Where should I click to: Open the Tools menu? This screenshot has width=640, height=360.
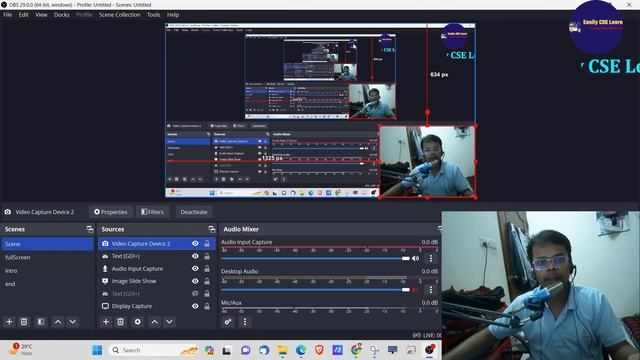(x=153, y=15)
